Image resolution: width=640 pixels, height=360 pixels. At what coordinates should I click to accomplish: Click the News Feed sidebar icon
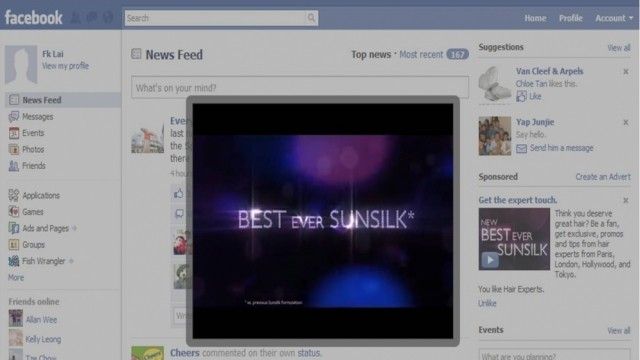coord(14,100)
